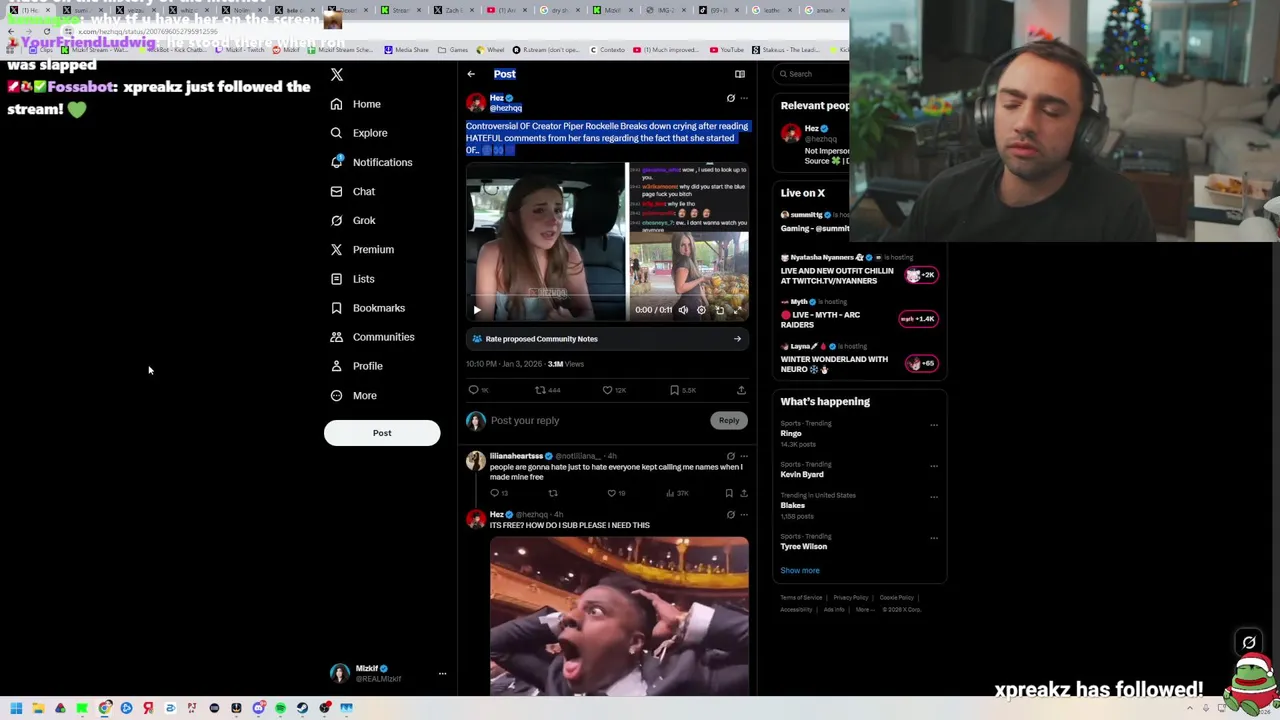
Task: Click Grok explain icon on Hez post
Action: pos(730,98)
